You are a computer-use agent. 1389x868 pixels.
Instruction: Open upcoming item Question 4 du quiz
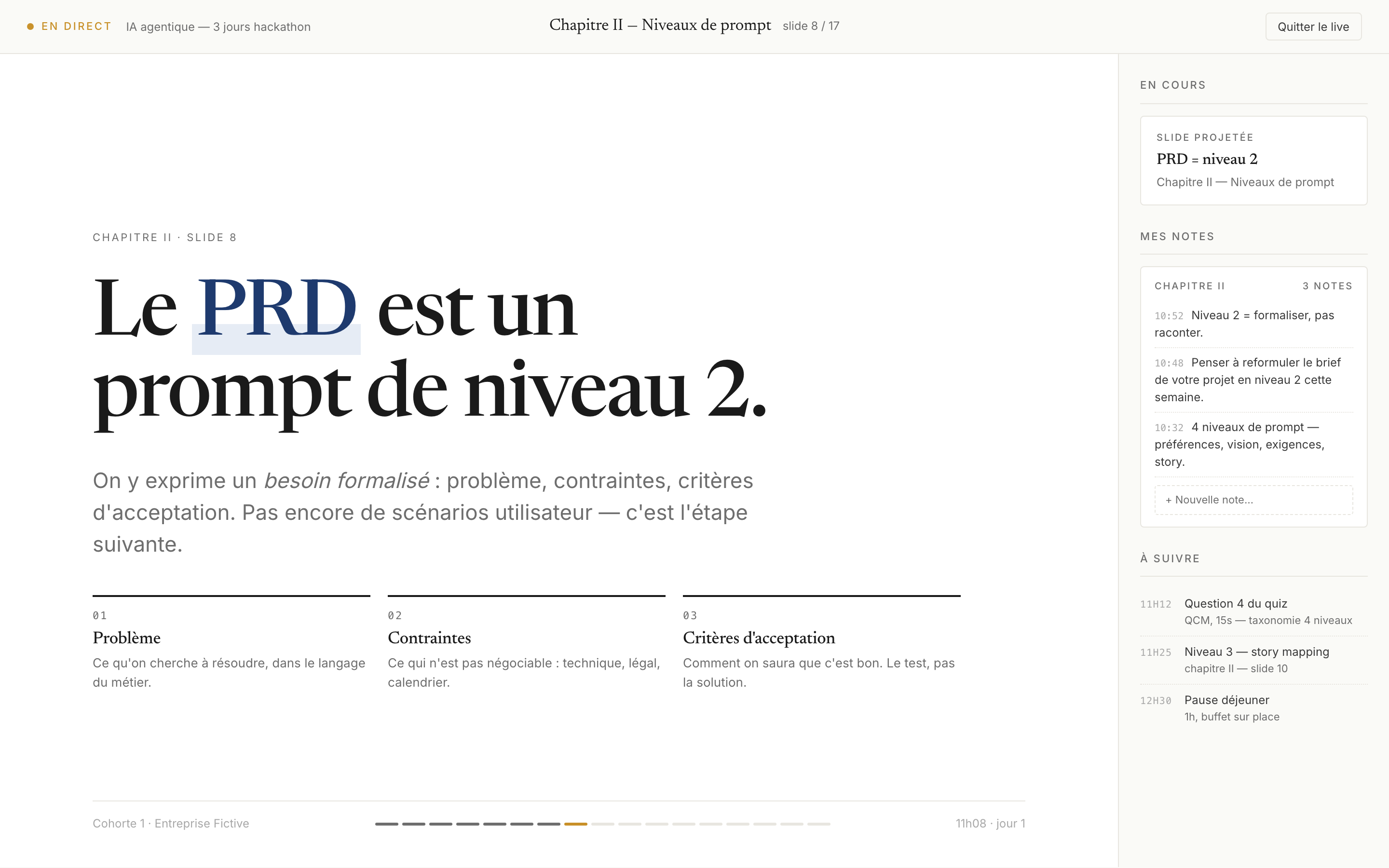point(1253,611)
